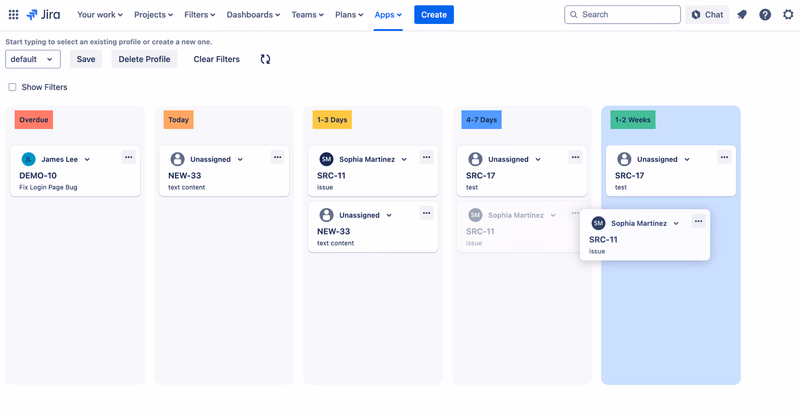Open the Plans menu
The image size is (800, 414).
[x=349, y=15]
